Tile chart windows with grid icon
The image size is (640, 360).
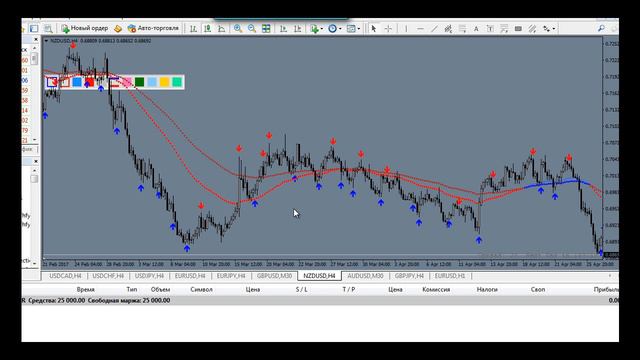click(x=266, y=29)
